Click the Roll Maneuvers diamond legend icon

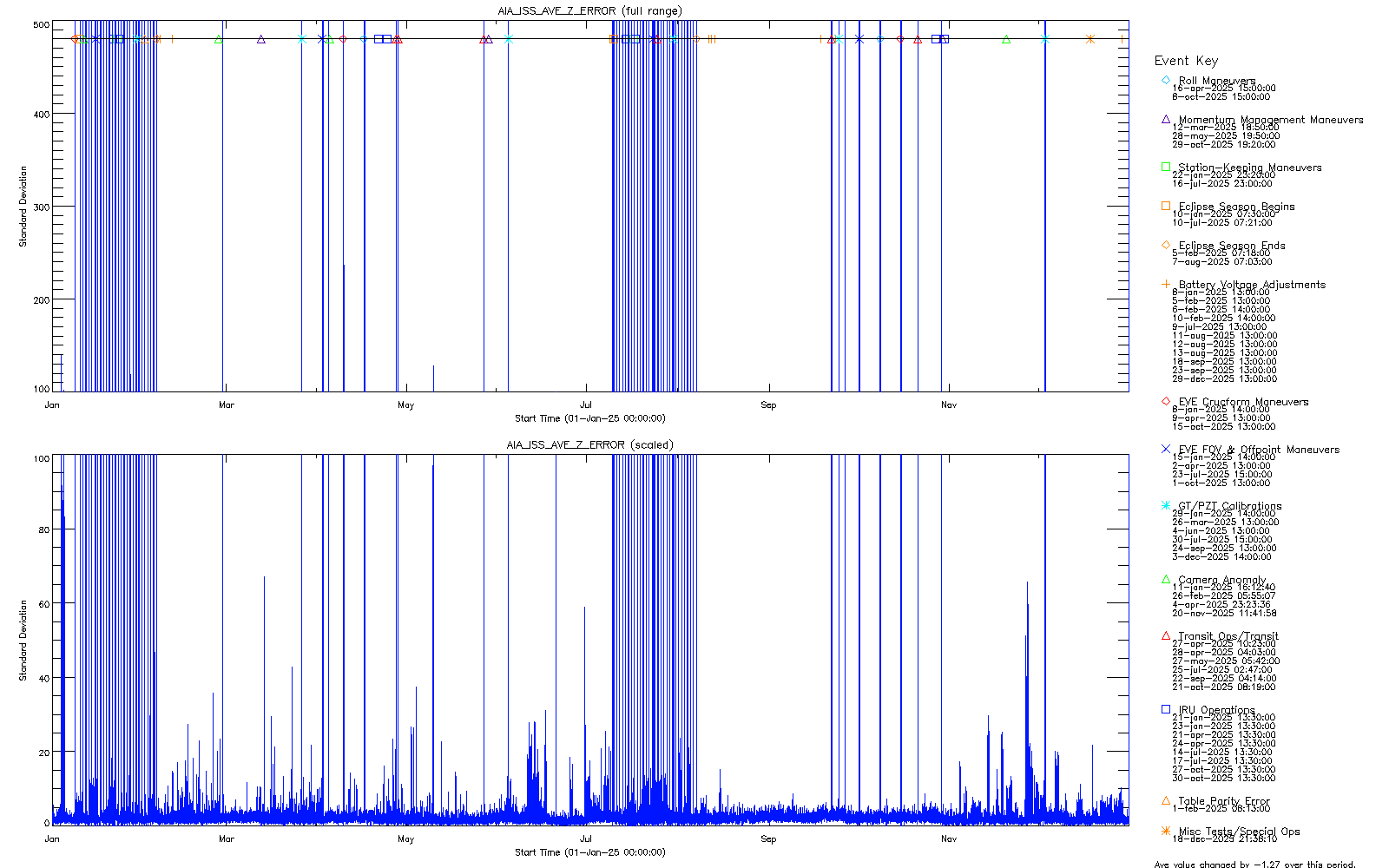(1165, 80)
